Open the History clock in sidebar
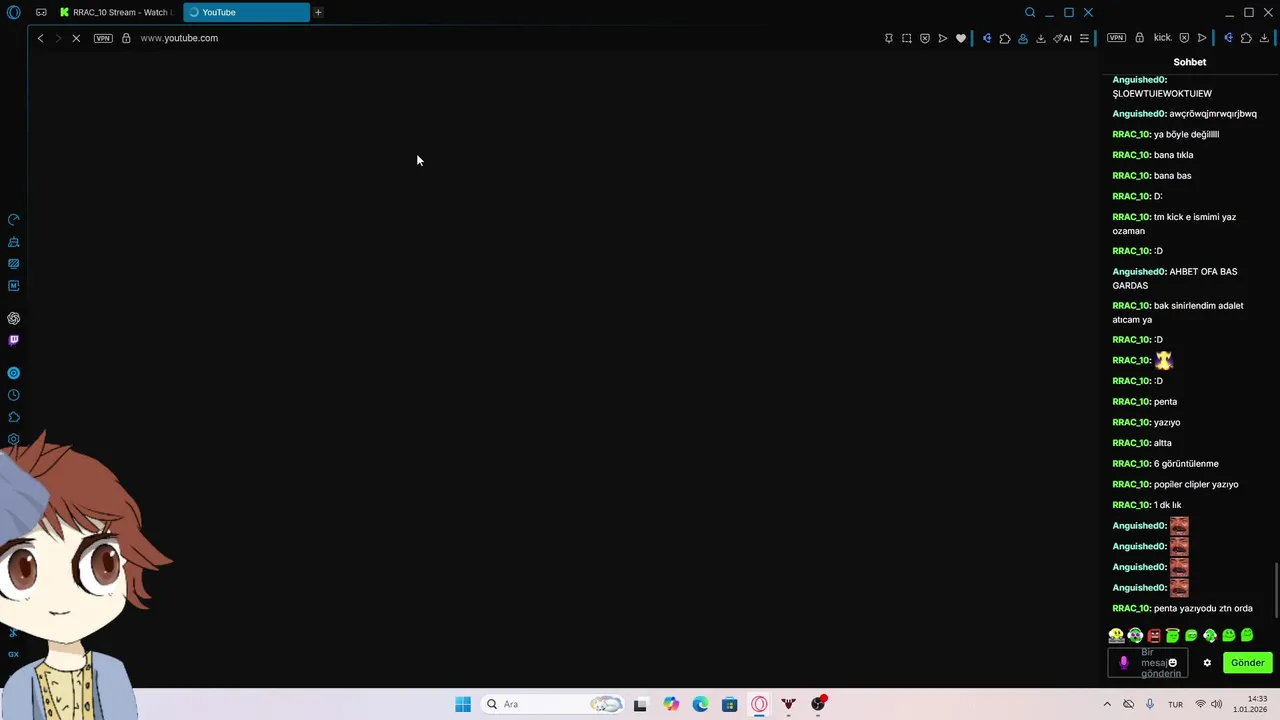Image resolution: width=1280 pixels, height=720 pixels. [14, 395]
